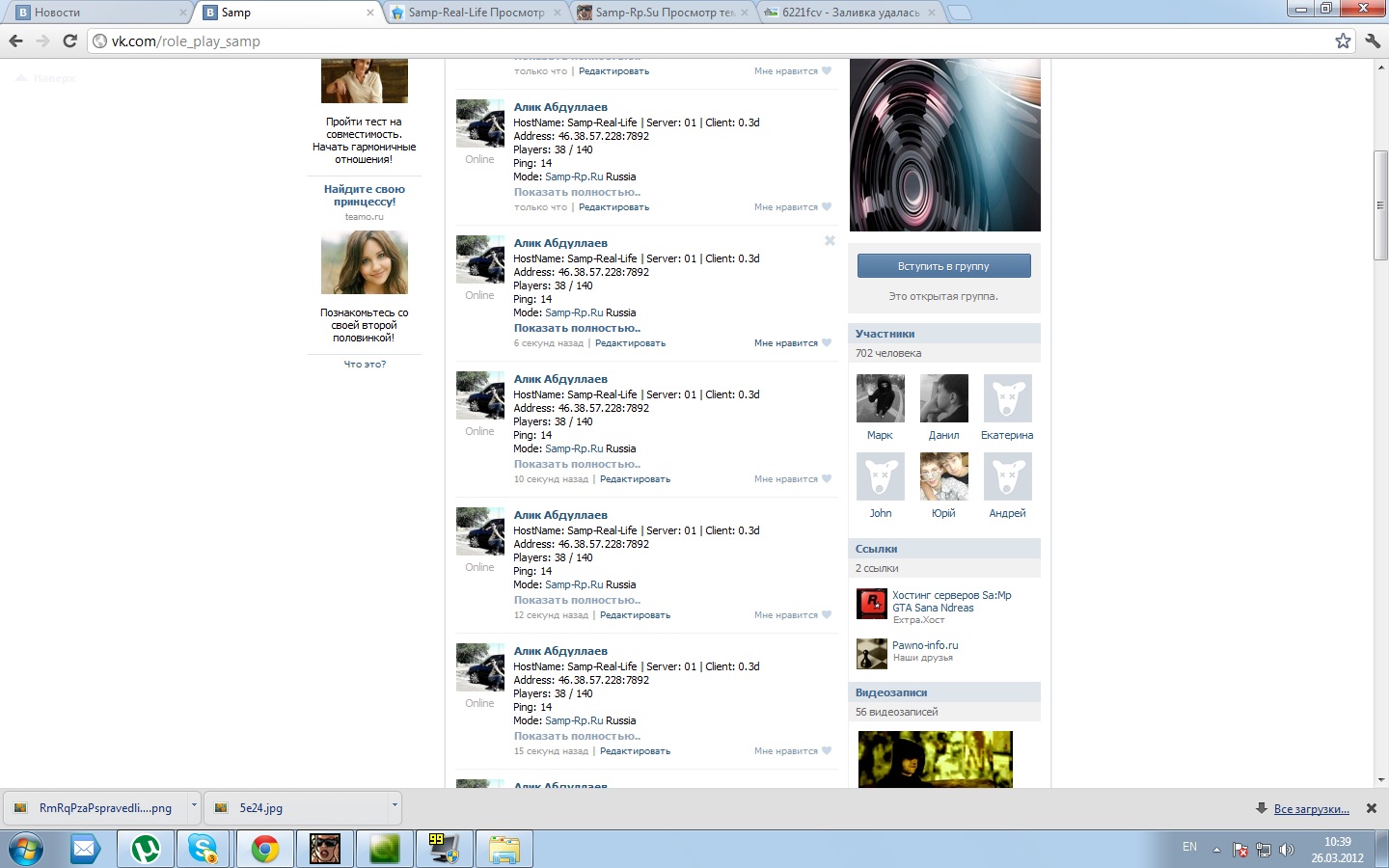Open the Найдите свою принцессу ad
The image size is (1389, 868).
click(x=365, y=196)
